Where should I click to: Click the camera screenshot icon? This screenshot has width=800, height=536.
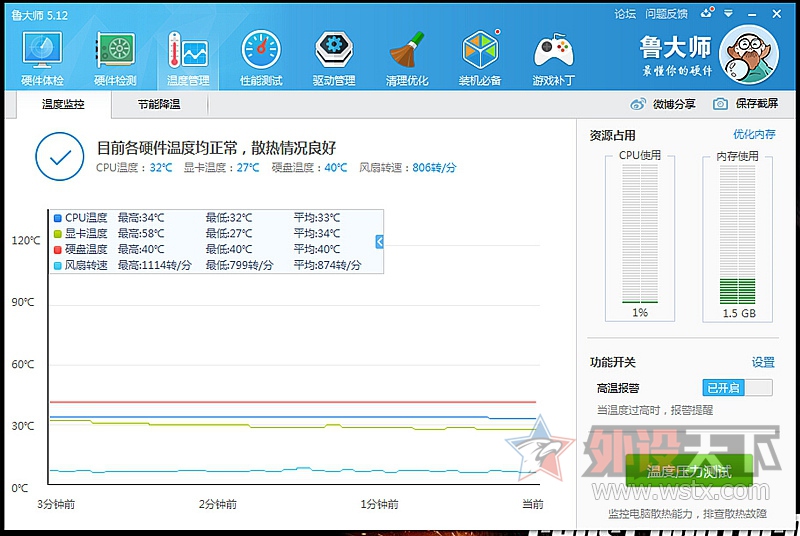click(720, 104)
